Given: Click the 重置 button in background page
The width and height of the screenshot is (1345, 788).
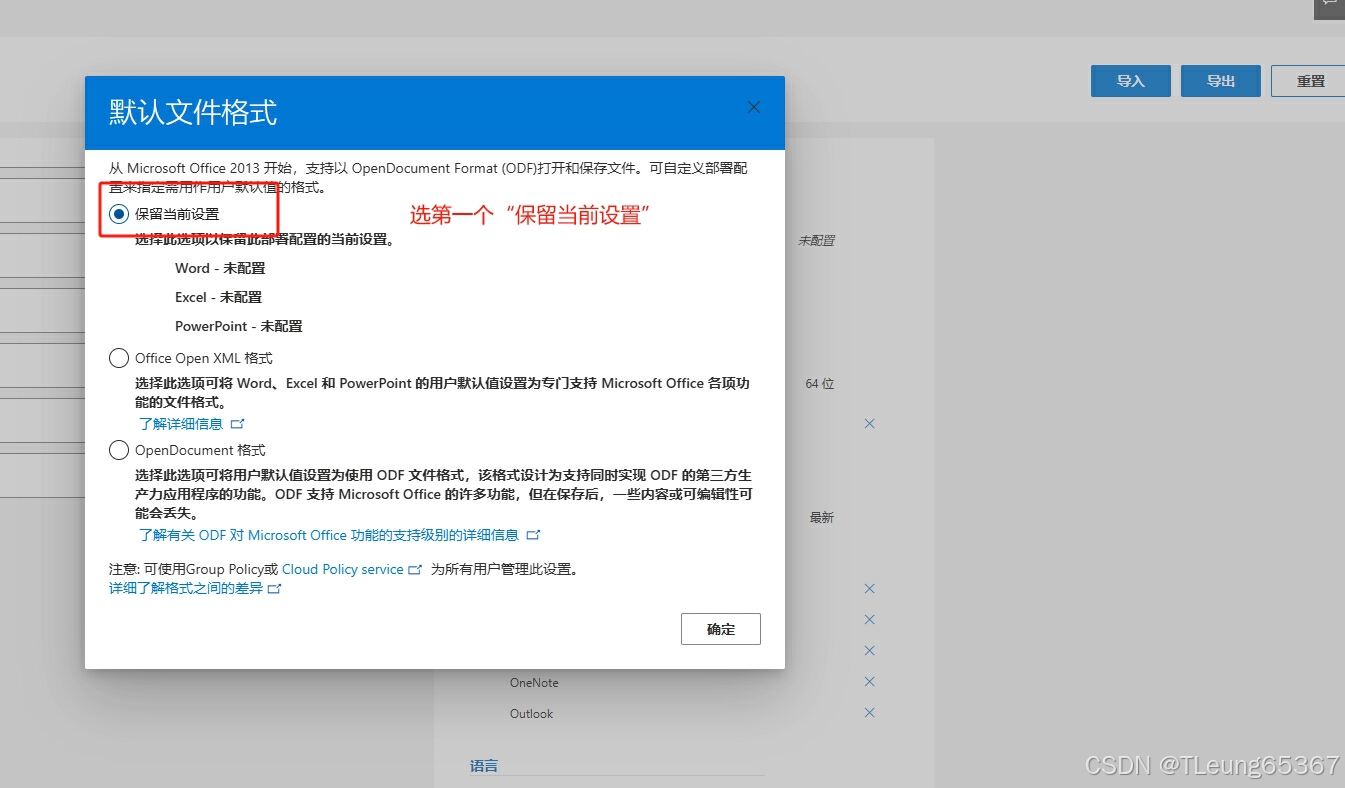Looking at the screenshot, I should click(x=1310, y=81).
